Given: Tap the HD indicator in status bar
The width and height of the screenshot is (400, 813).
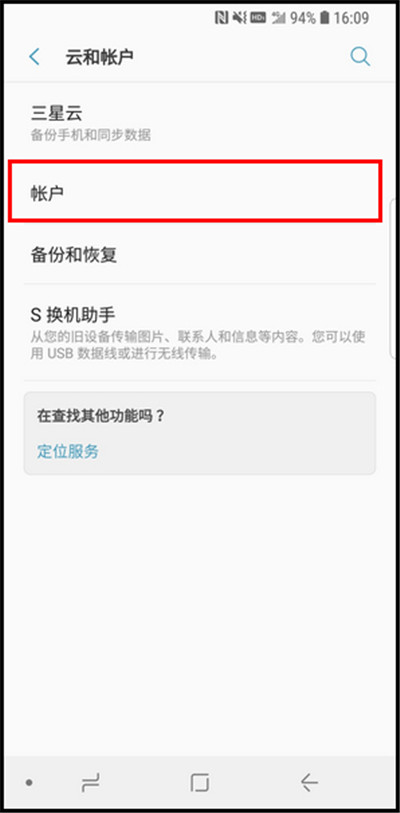Looking at the screenshot, I should tap(258, 18).
